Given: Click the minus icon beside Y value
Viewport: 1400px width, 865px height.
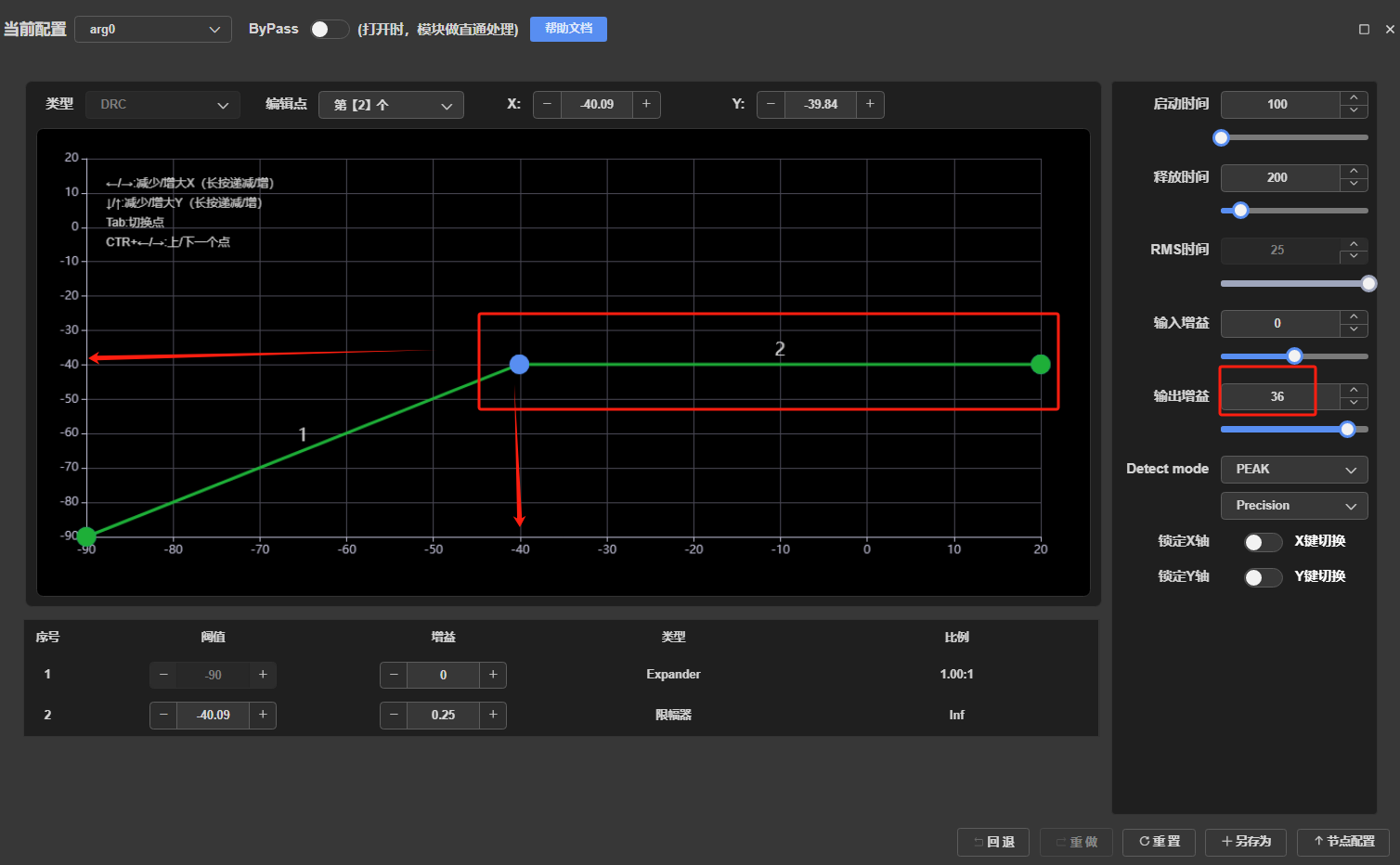Looking at the screenshot, I should tap(771, 104).
